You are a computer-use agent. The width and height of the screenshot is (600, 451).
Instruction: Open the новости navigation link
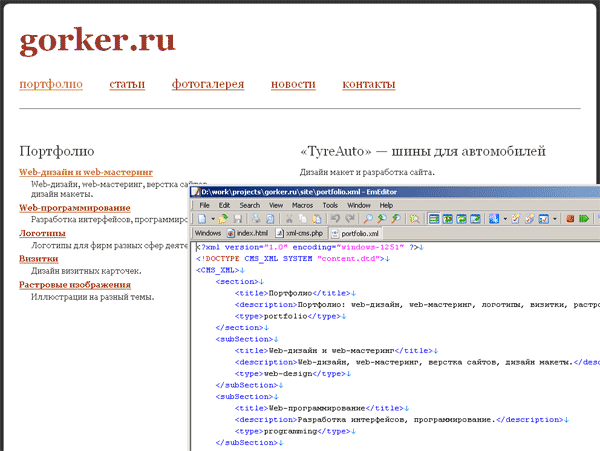293,84
